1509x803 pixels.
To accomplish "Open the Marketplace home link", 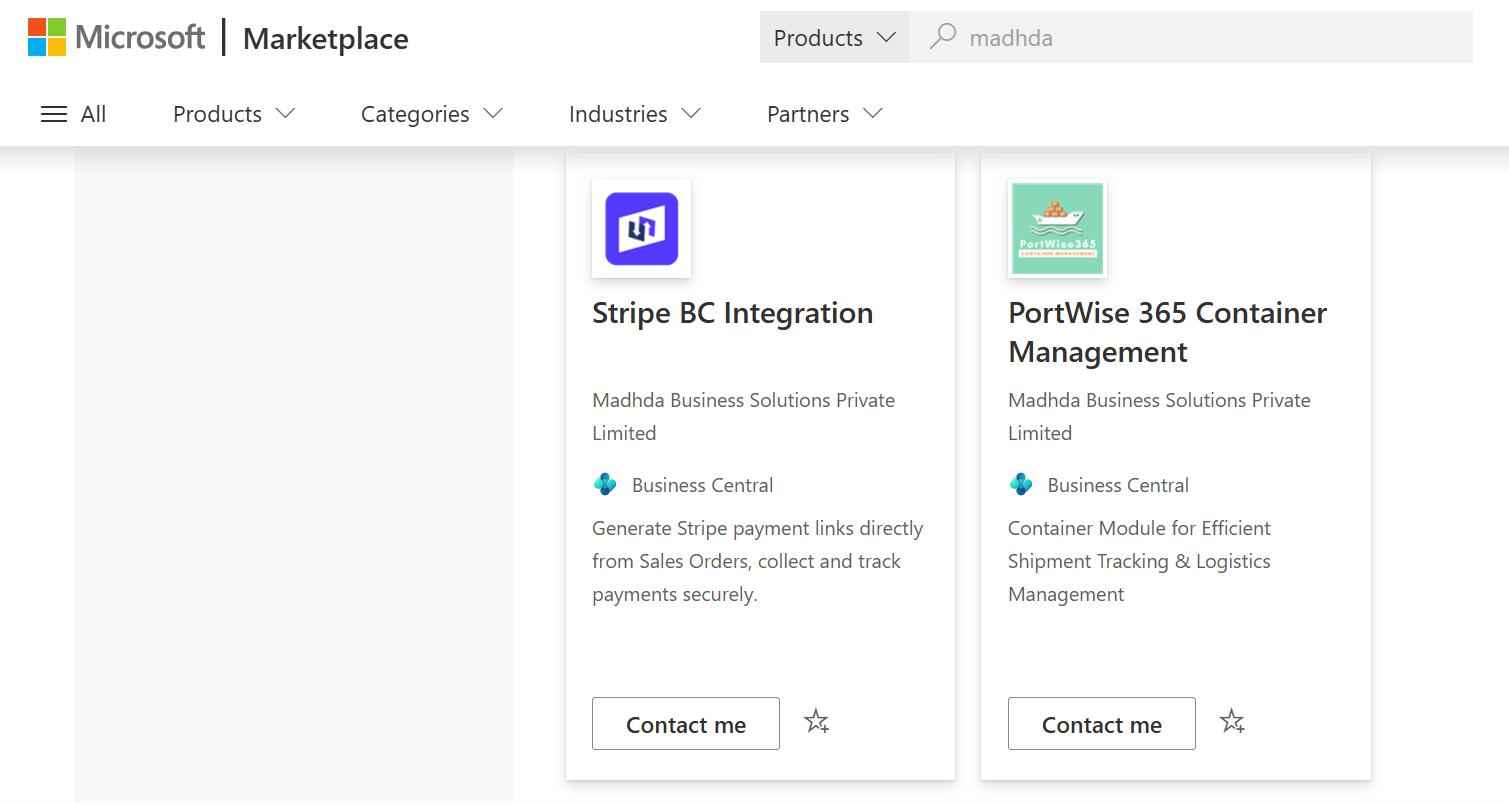I will pos(325,39).
